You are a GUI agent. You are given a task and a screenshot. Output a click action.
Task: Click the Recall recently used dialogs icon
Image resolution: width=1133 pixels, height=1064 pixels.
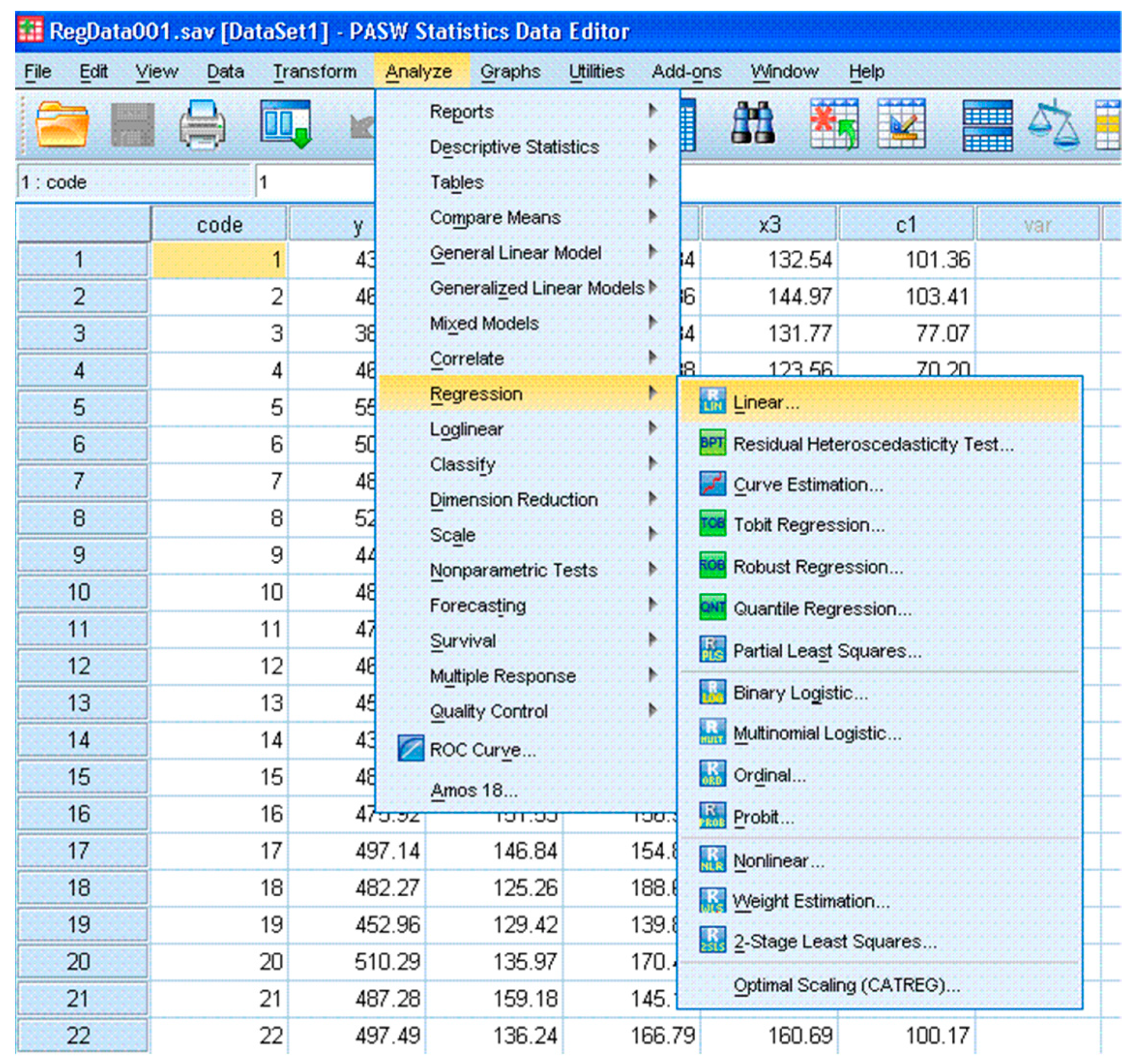click(286, 123)
